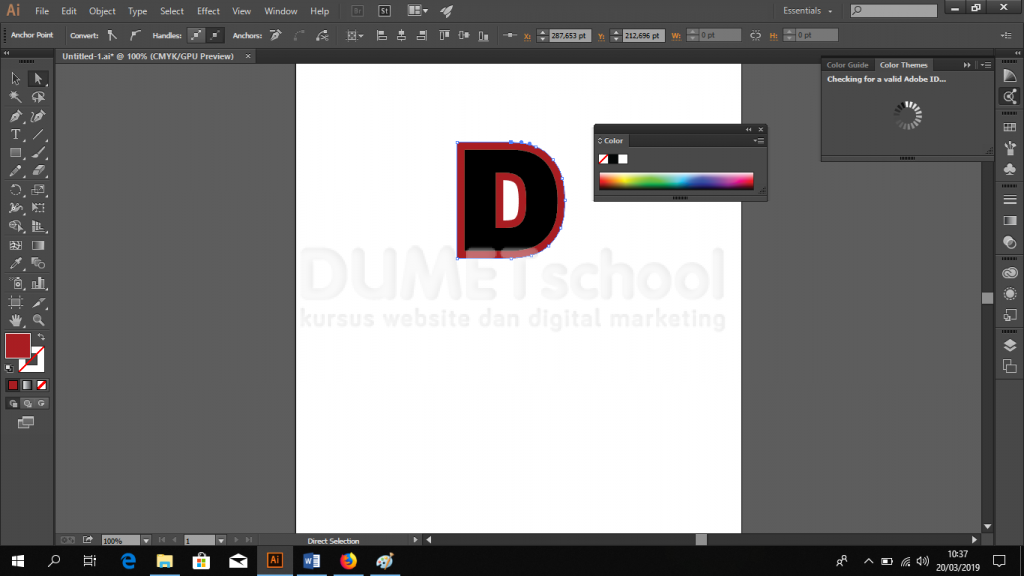Select the Perspective Grid tool
The width and height of the screenshot is (1024, 576).
tap(38, 227)
